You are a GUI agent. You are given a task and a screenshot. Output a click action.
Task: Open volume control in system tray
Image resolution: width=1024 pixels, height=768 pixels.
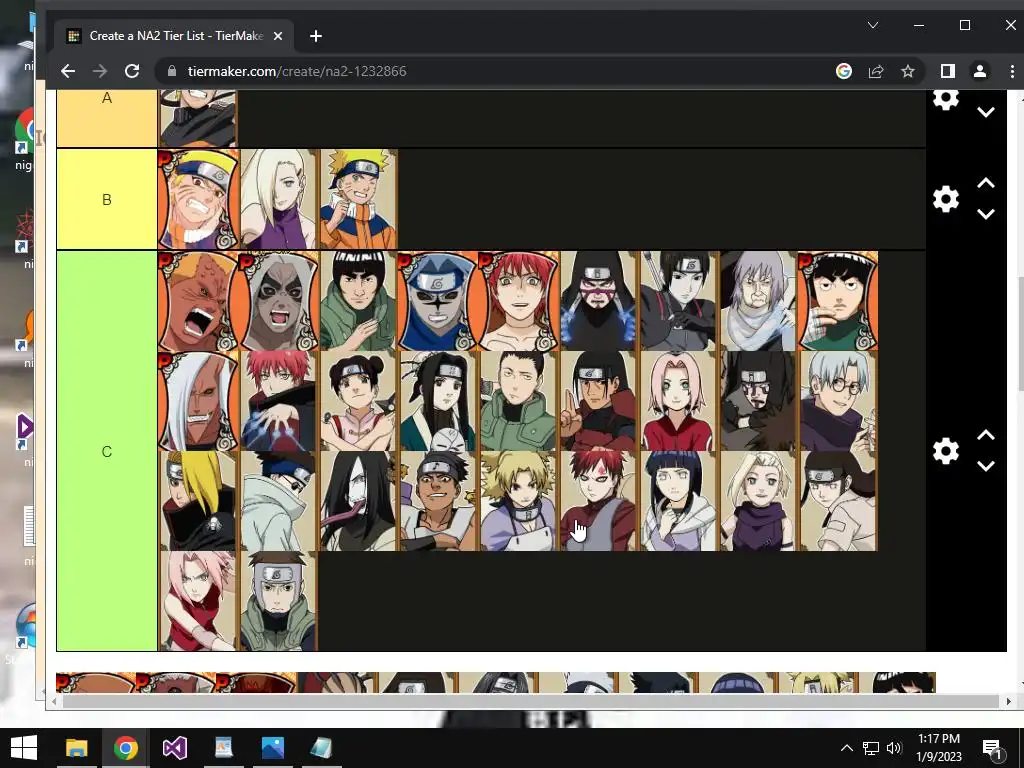coord(894,748)
